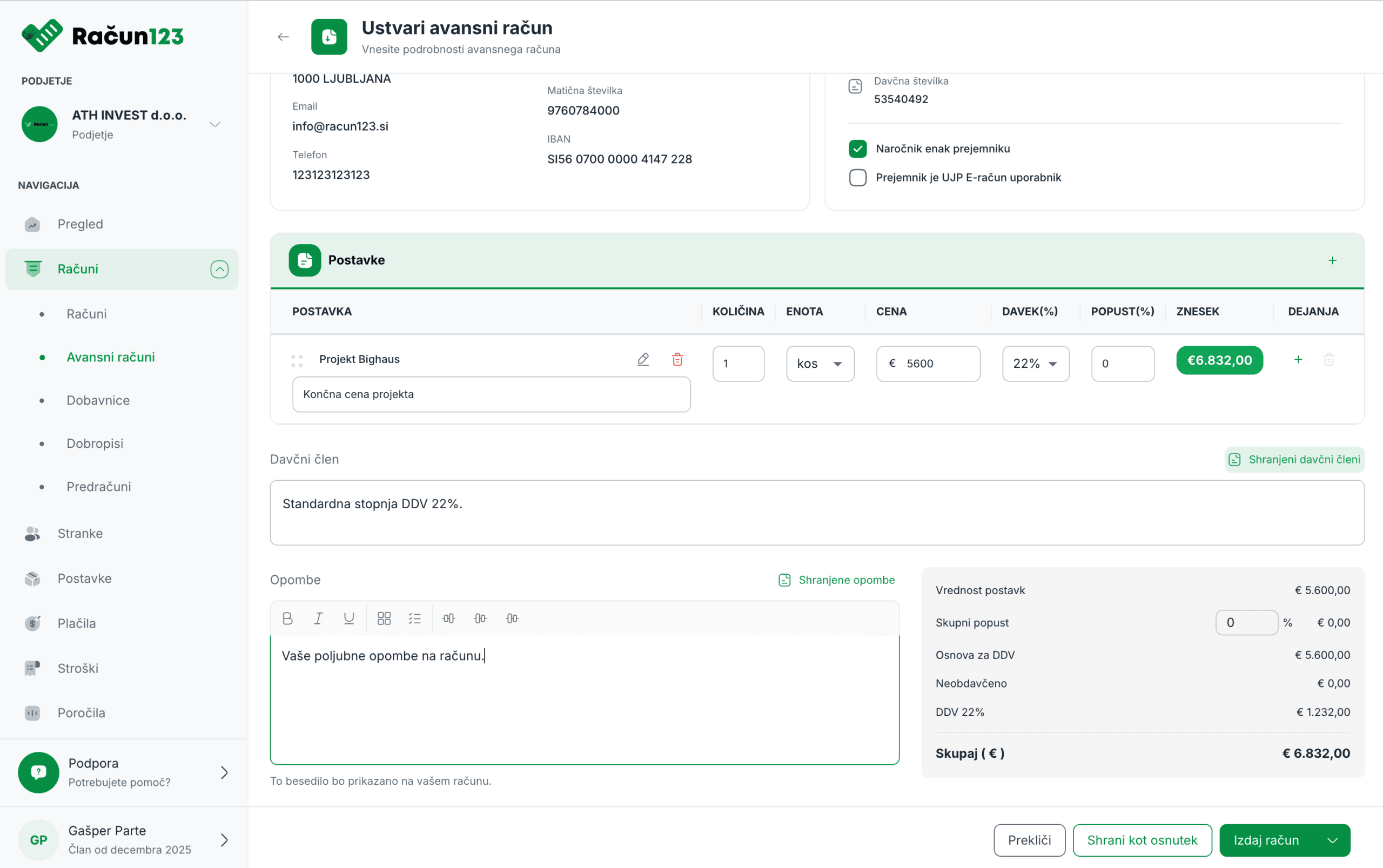Click the back arrow next to page title

[x=283, y=37]
